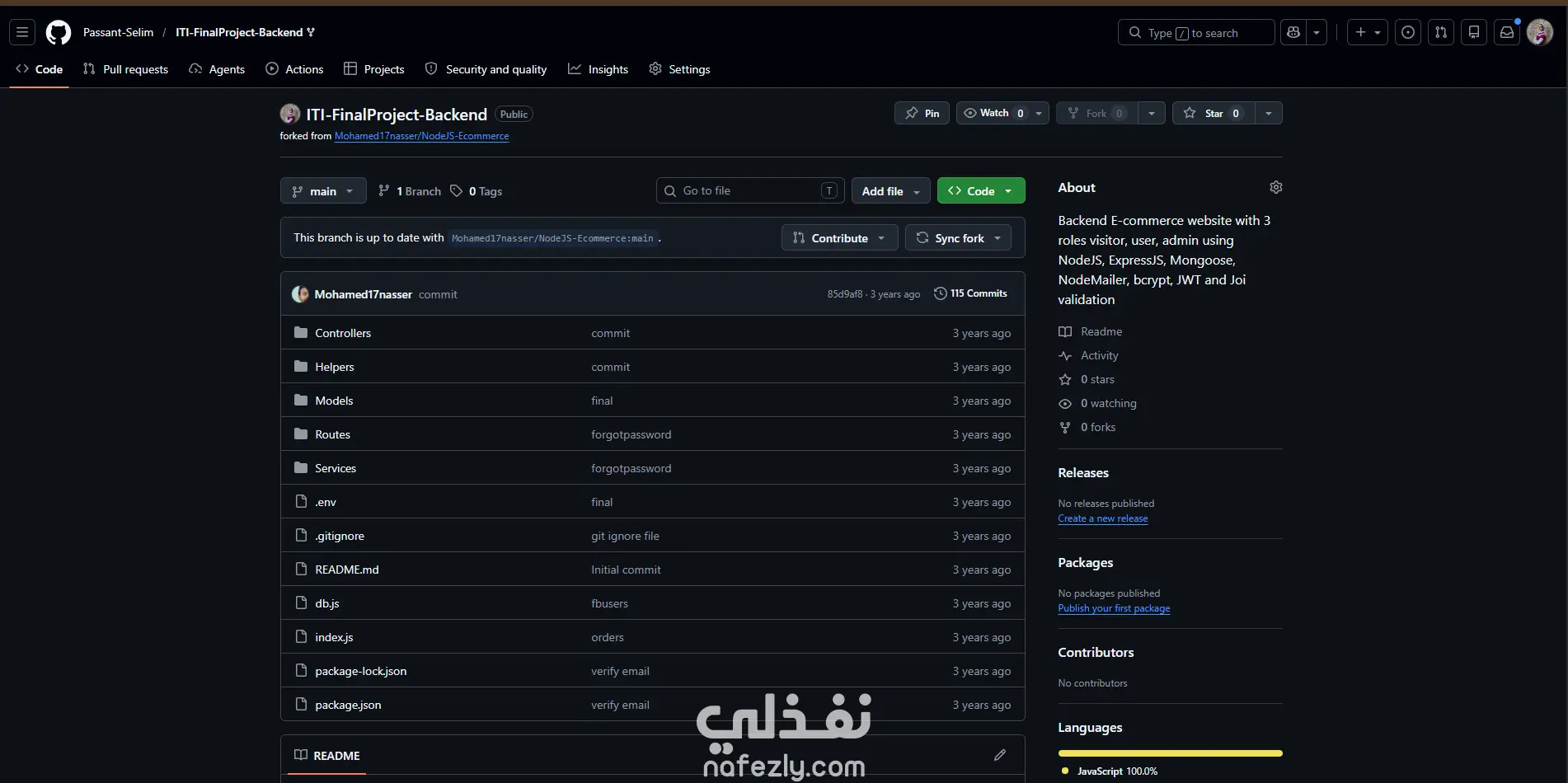Image resolution: width=1568 pixels, height=783 pixels.
Task: Open the Activity link in About
Action: tap(1089, 355)
